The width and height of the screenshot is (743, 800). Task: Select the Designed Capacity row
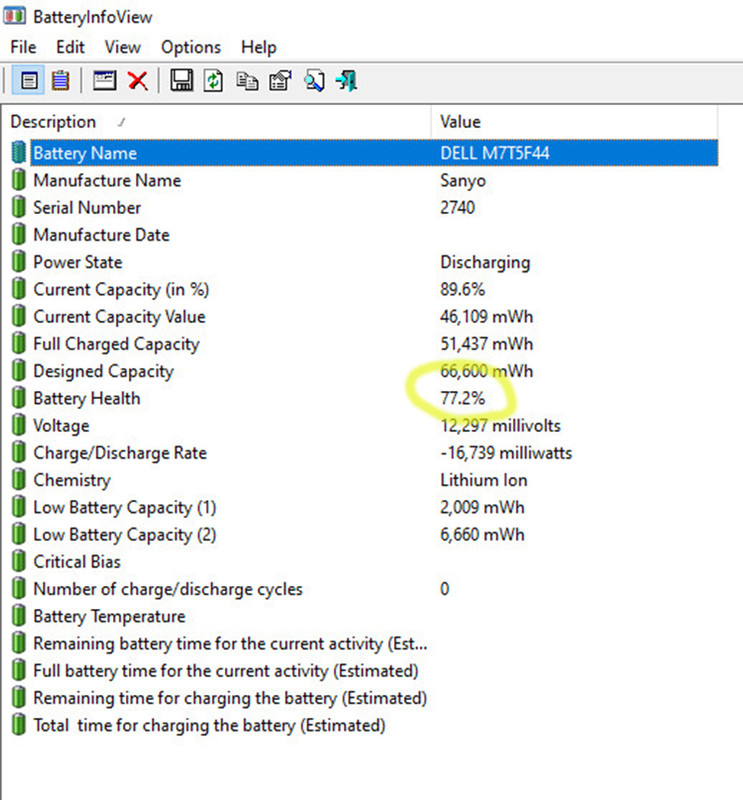[x=364, y=371]
